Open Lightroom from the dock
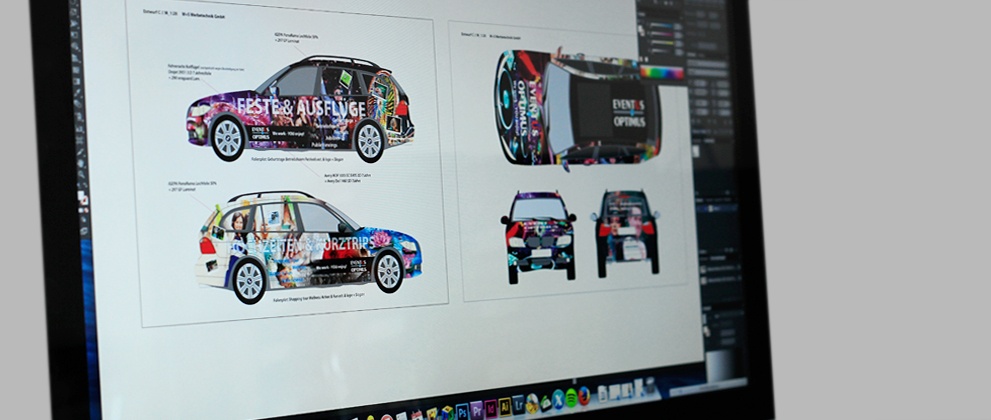This screenshot has height=420, width=991. pyautogui.click(x=518, y=404)
